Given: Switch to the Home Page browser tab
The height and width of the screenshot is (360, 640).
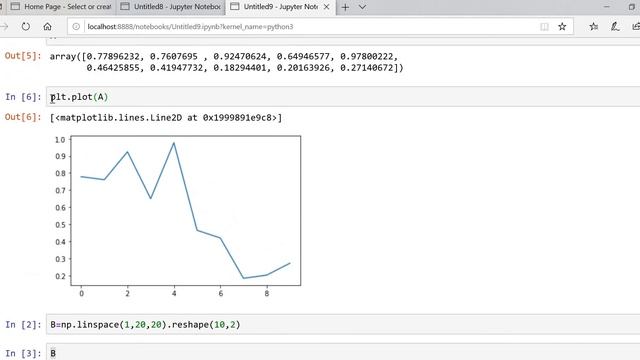Looking at the screenshot, I should (x=61, y=7).
